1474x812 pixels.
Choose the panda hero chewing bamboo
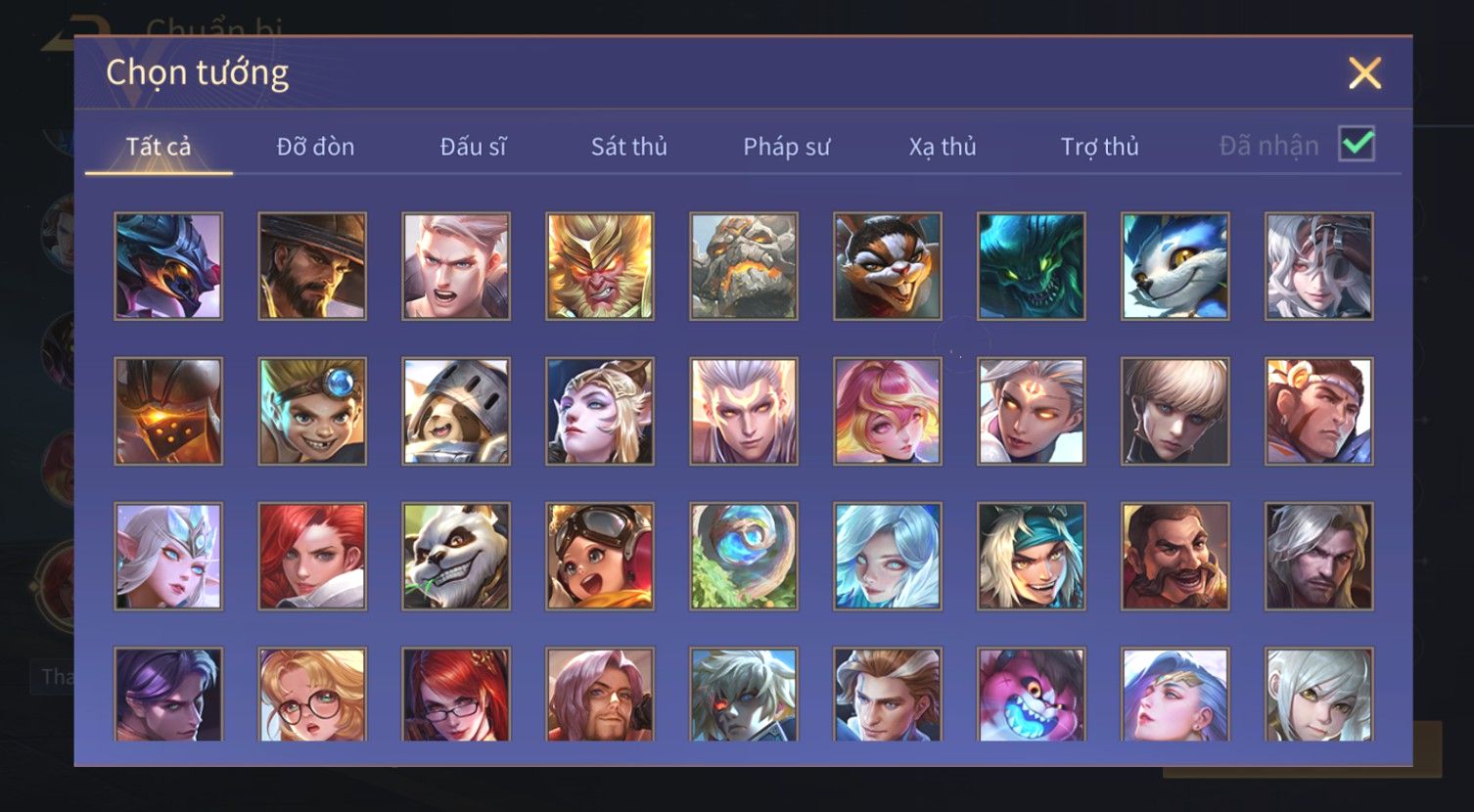(456, 557)
